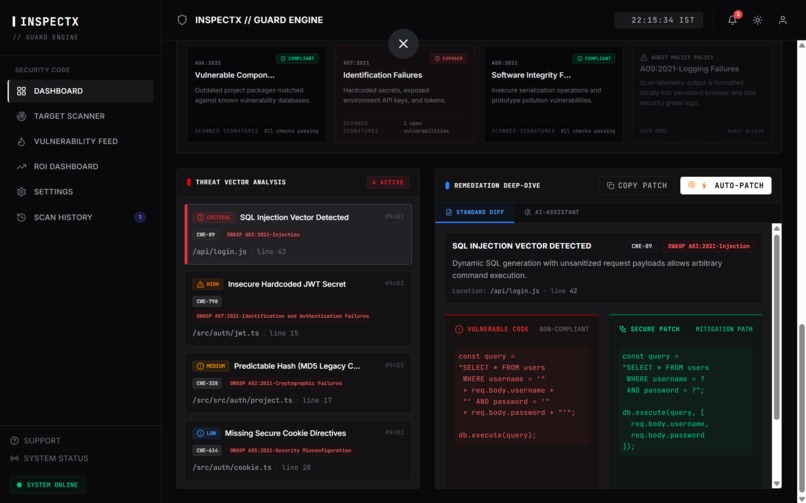Click the shield icon beside INSPECTX // GUARD ENGINE
The height and width of the screenshot is (503, 806).
point(182,20)
